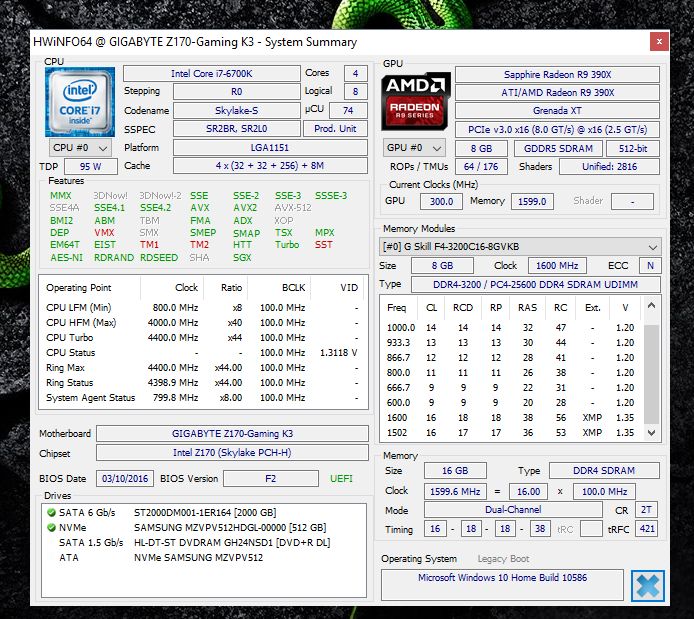Click the 512-bit bus width field
The width and height of the screenshot is (694, 619).
click(x=633, y=149)
